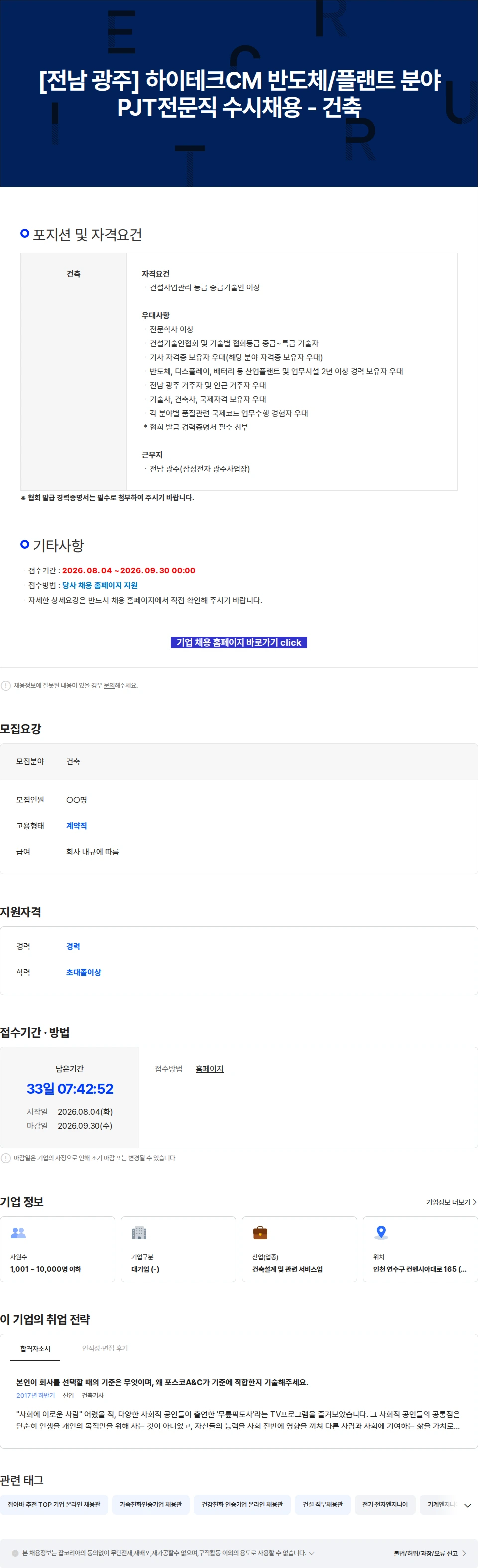Click the 1,001 ~ 10,000명 이하 employee count text
Image resolution: width=478 pixels, height=1568 pixels.
pos(46,1269)
